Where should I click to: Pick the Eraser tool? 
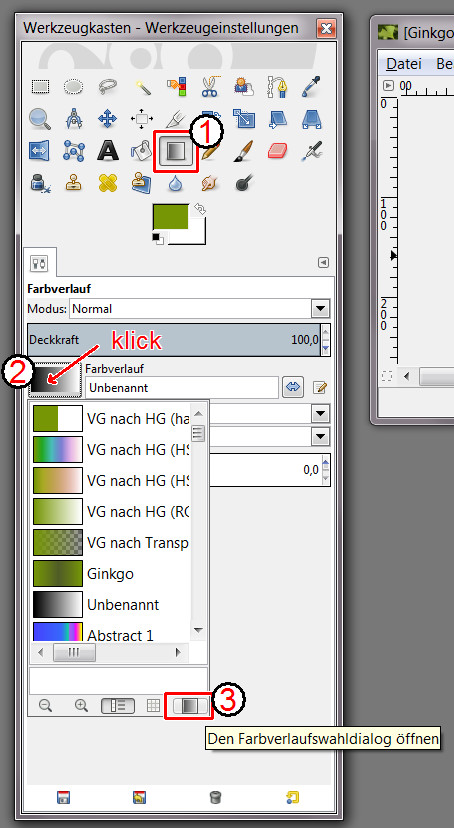pos(277,151)
